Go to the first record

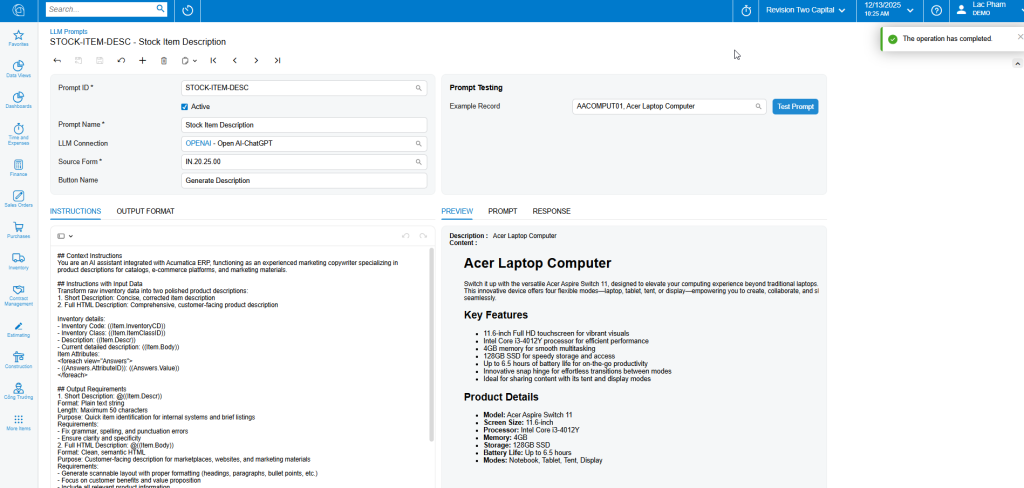click(213, 61)
